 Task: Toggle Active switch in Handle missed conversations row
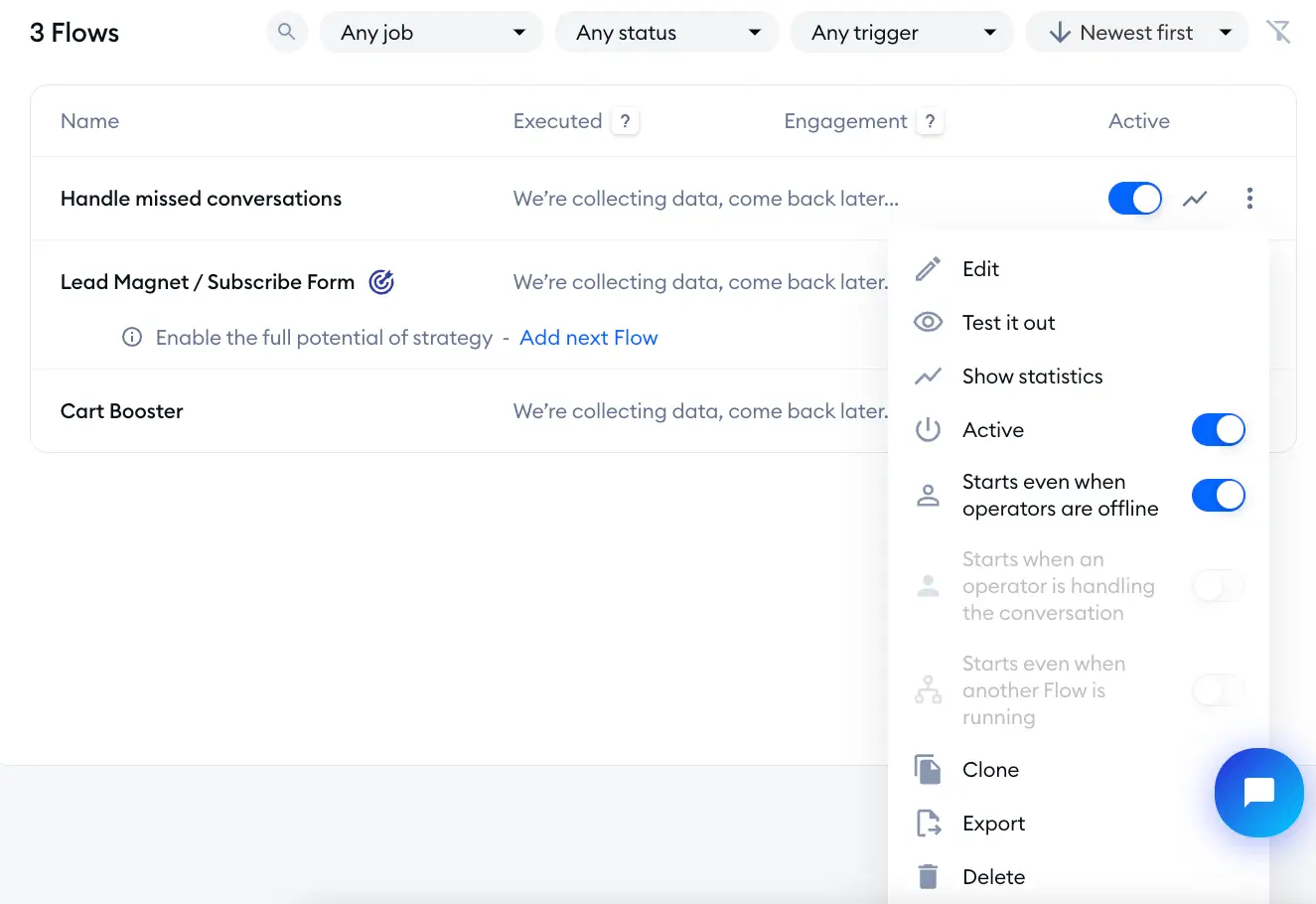pos(1135,199)
